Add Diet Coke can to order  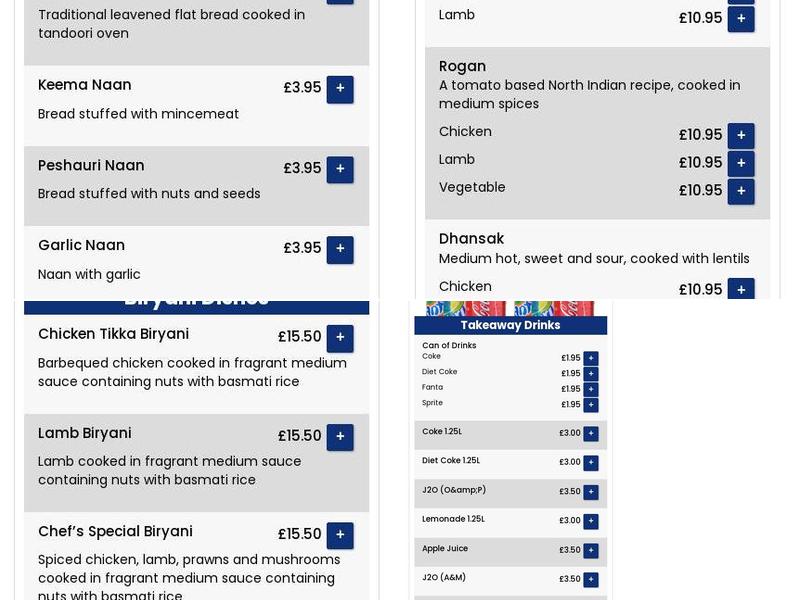click(x=590, y=373)
